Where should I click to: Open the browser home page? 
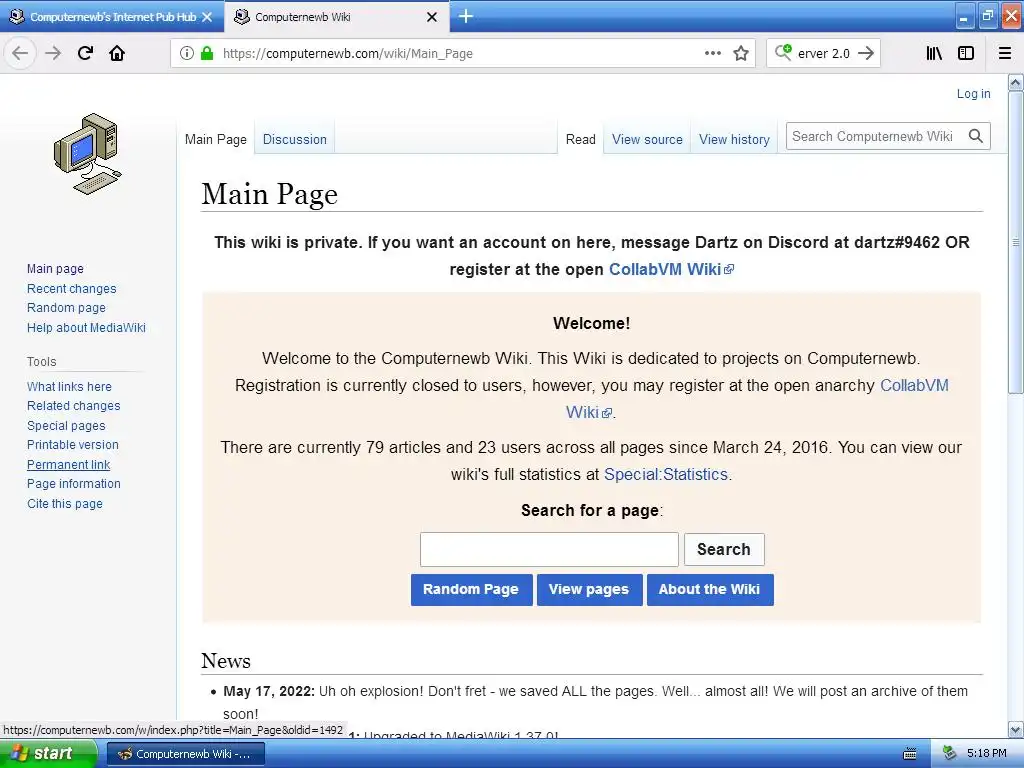click(117, 53)
